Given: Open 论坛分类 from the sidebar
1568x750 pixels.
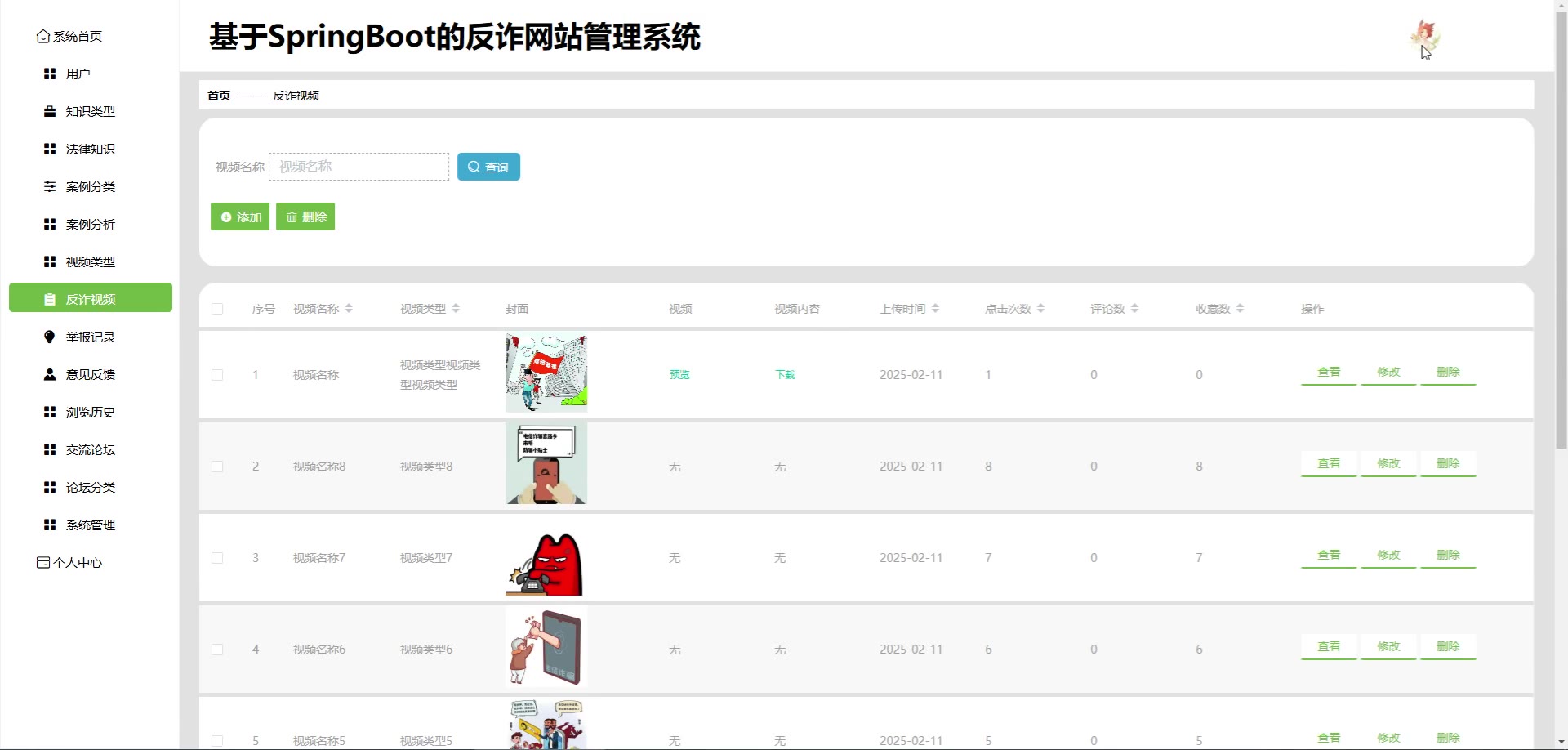Looking at the screenshot, I should click(x=90, y=487).
